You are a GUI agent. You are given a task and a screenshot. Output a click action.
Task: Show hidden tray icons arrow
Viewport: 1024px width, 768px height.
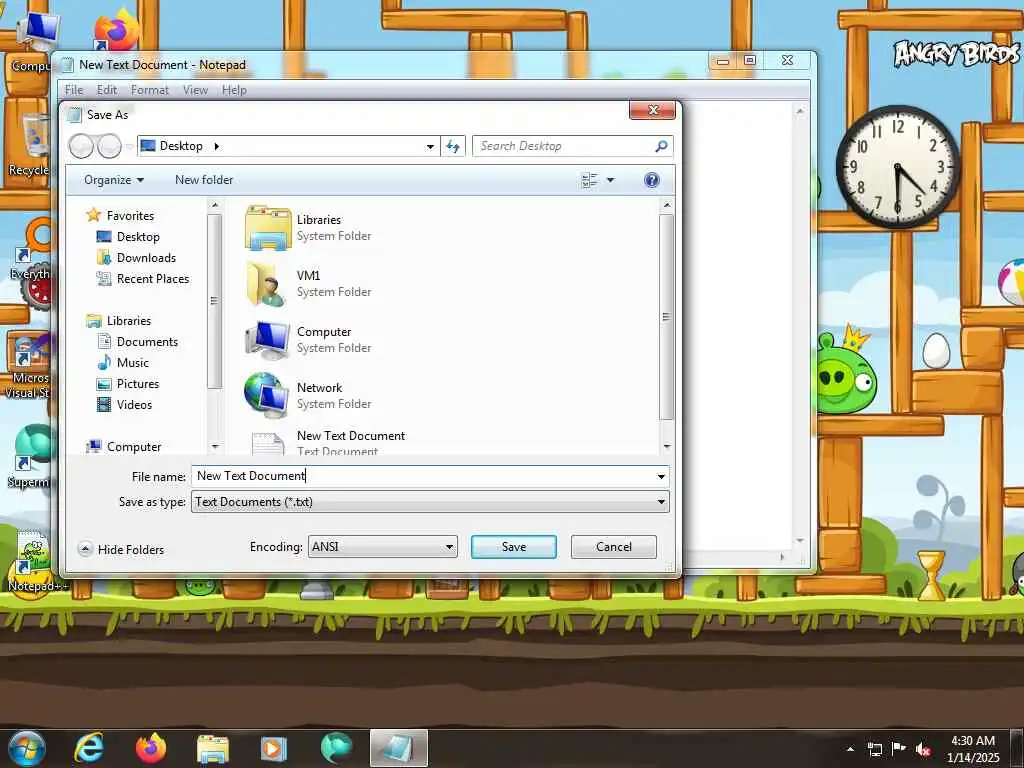(x=850, y=749)
